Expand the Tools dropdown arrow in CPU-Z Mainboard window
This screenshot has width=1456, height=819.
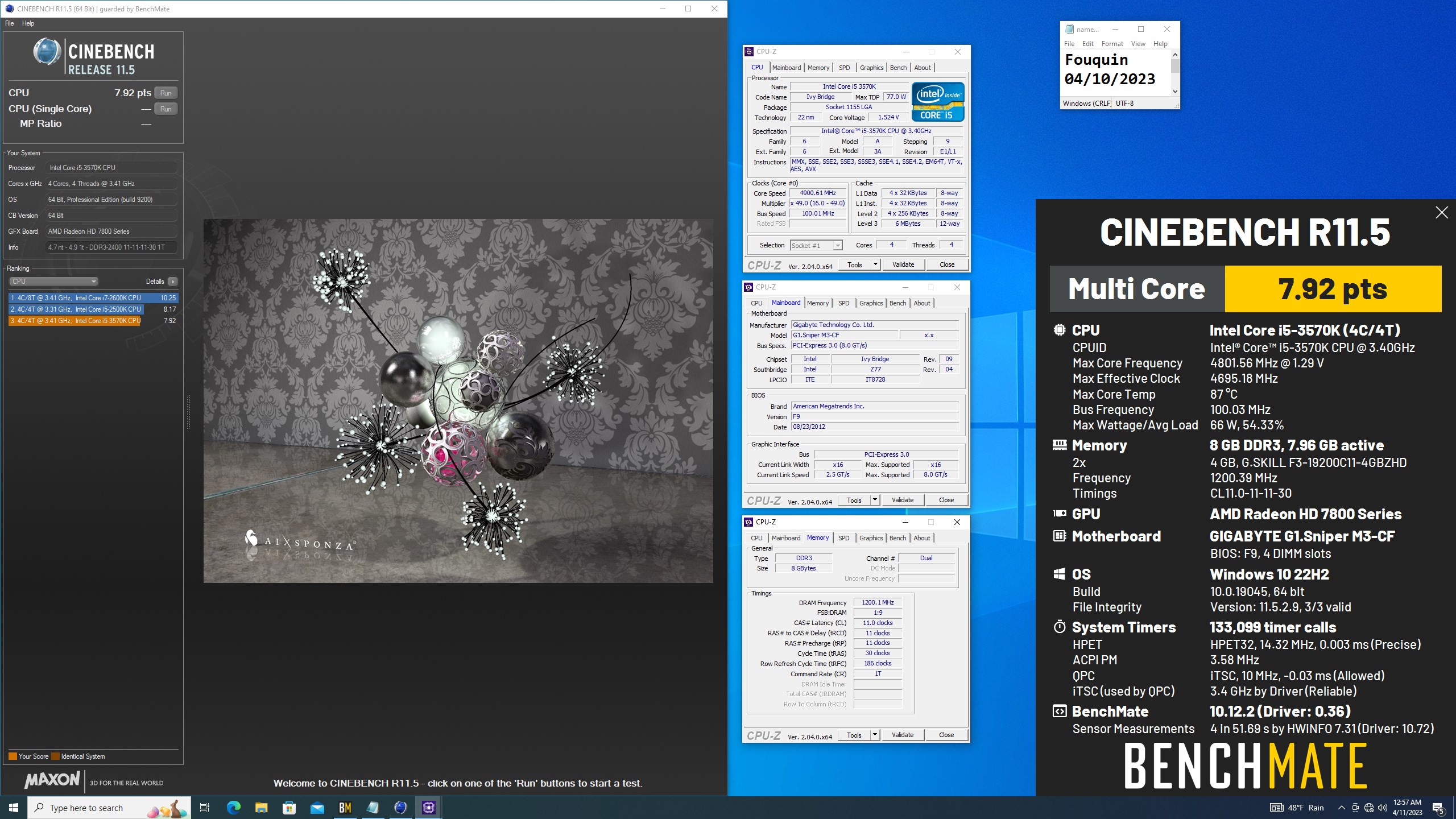pyautogui.click(x=875, y=500)
